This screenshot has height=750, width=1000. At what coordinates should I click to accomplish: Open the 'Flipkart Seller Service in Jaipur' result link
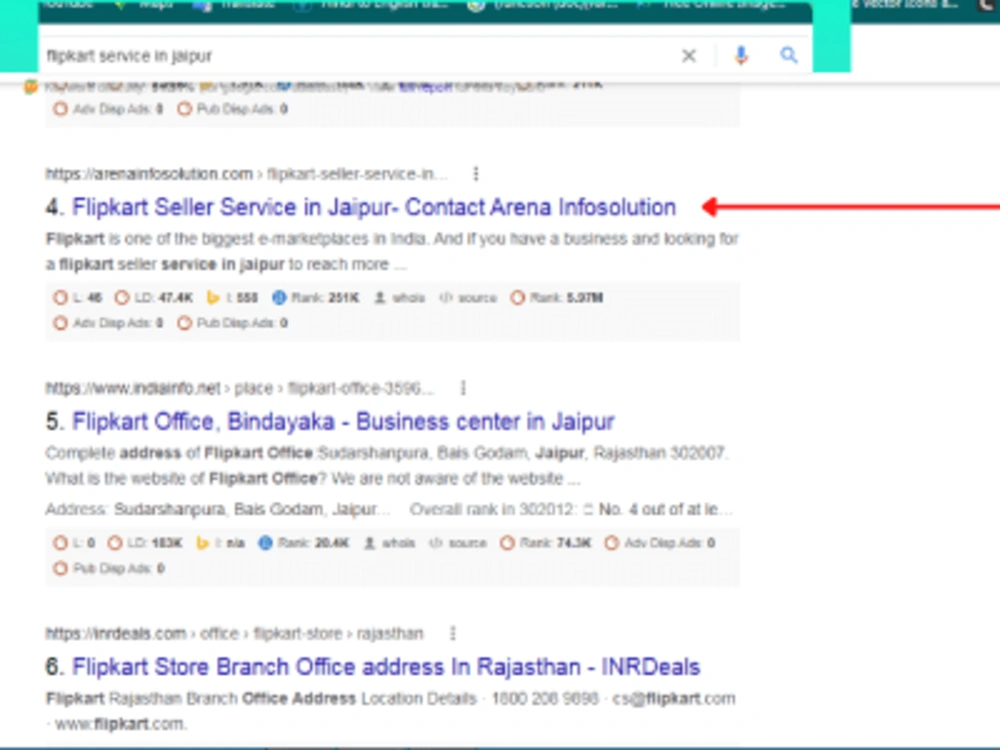click(374, 207)
